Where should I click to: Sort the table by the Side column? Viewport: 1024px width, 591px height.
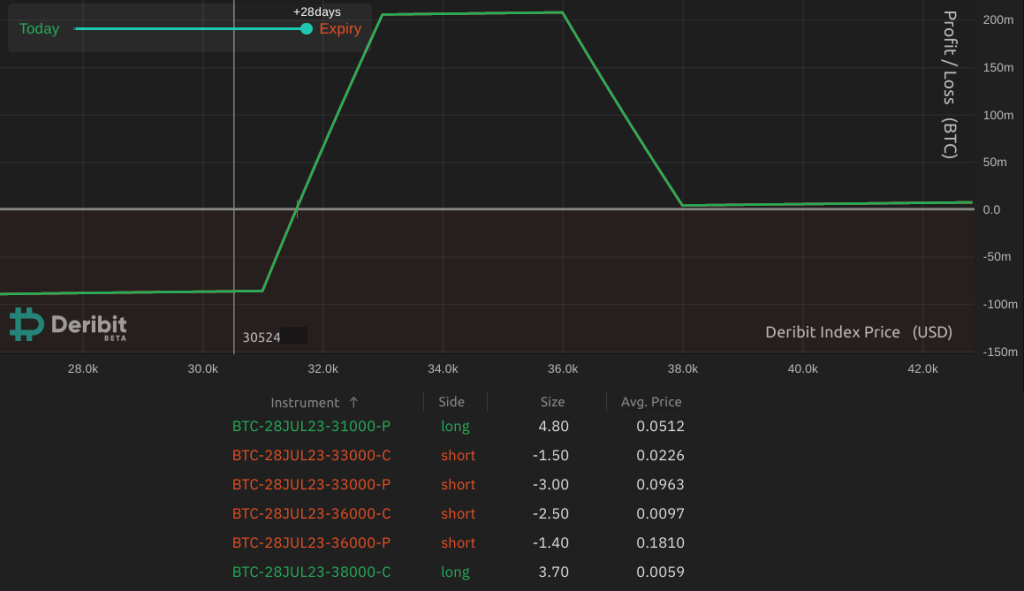click(x=452, y=402)
